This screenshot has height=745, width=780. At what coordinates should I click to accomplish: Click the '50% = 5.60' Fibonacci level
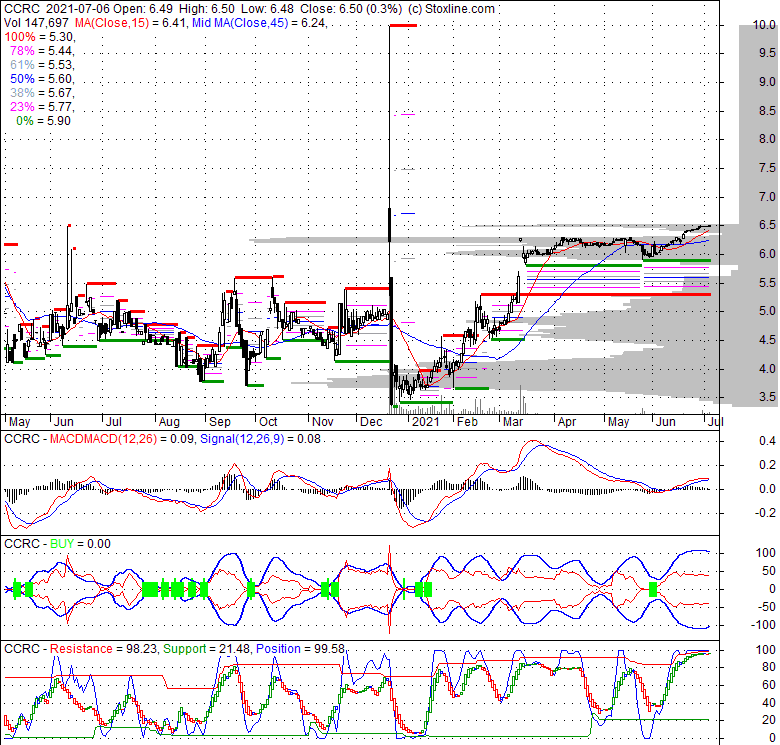point(43,79)
